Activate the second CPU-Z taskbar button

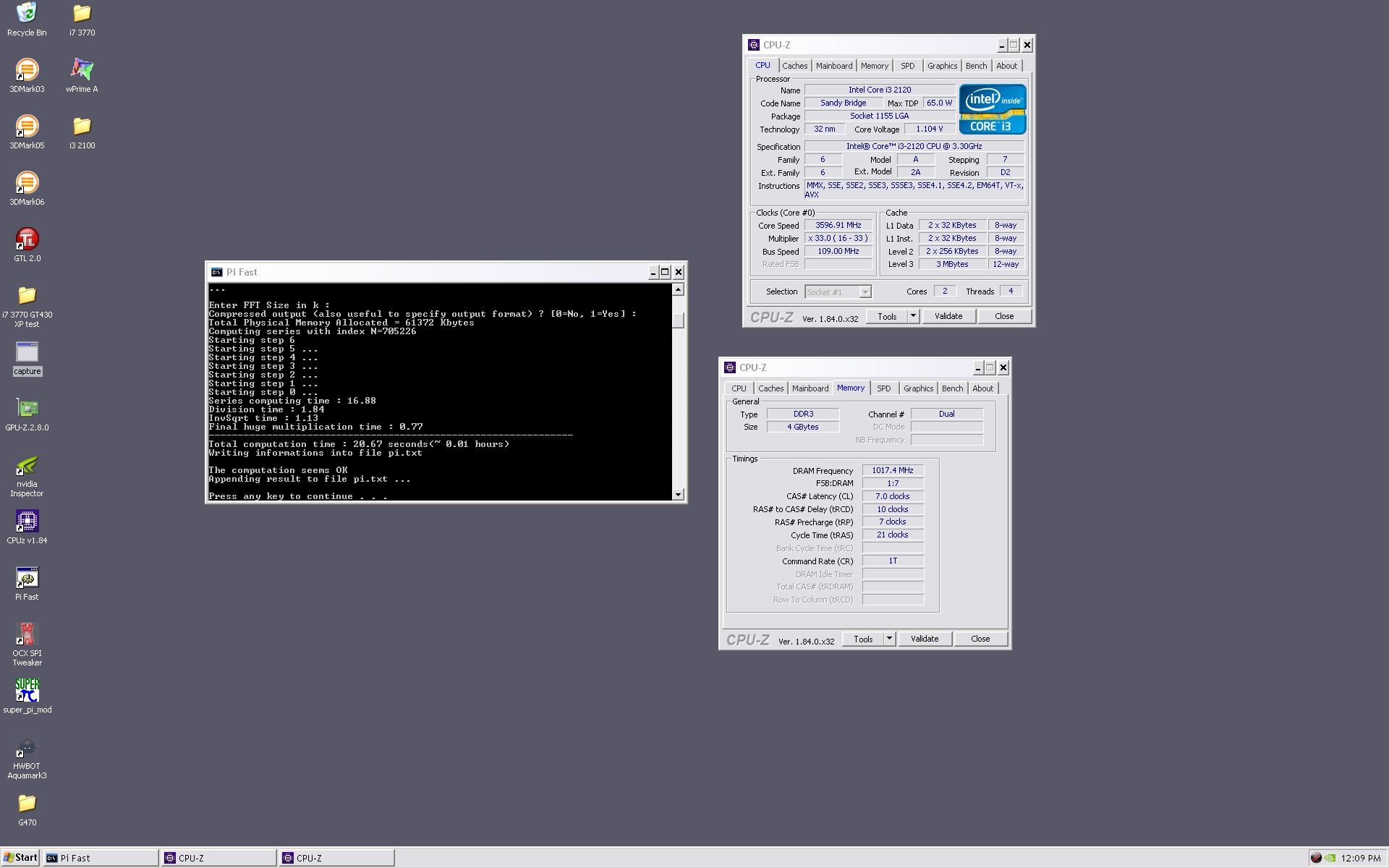[x=336, y=858]
